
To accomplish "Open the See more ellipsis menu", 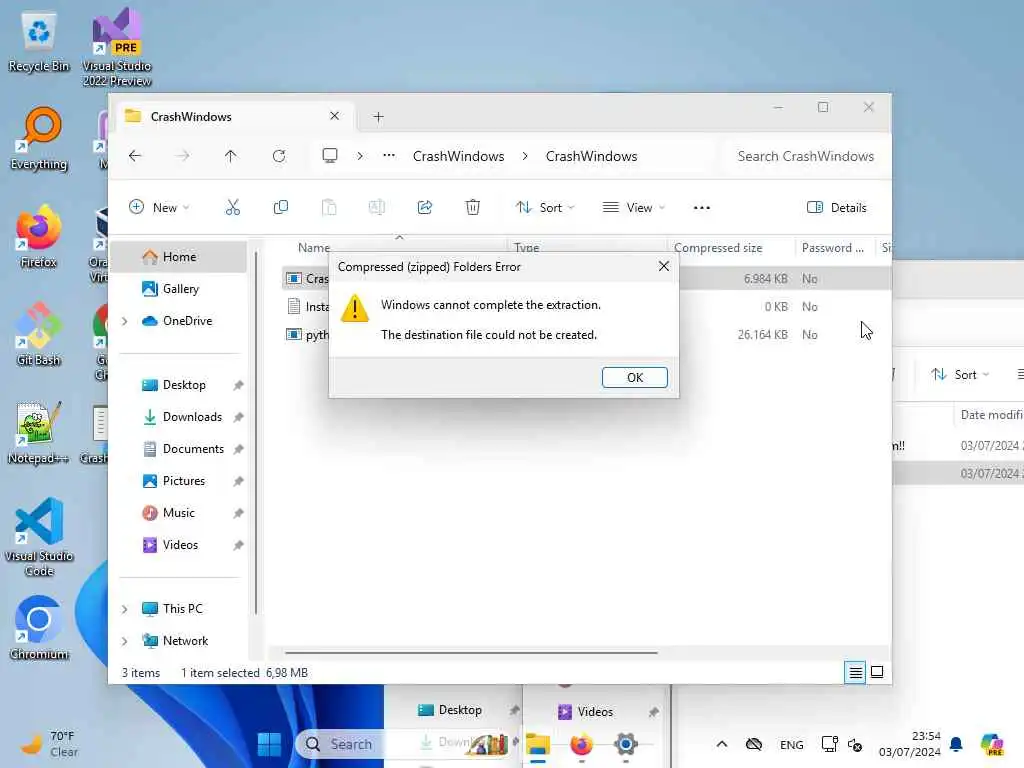I will [701, 208].
